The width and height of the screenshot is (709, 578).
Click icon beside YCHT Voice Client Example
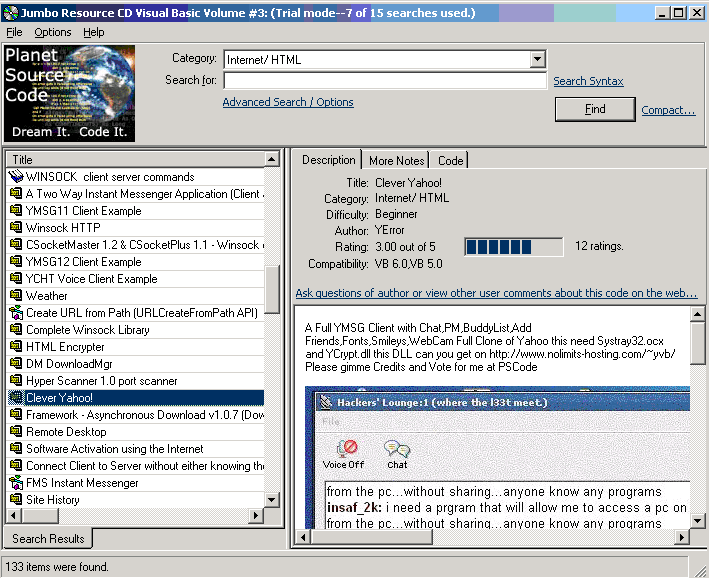pyautogui.click(x=16, y=278)
